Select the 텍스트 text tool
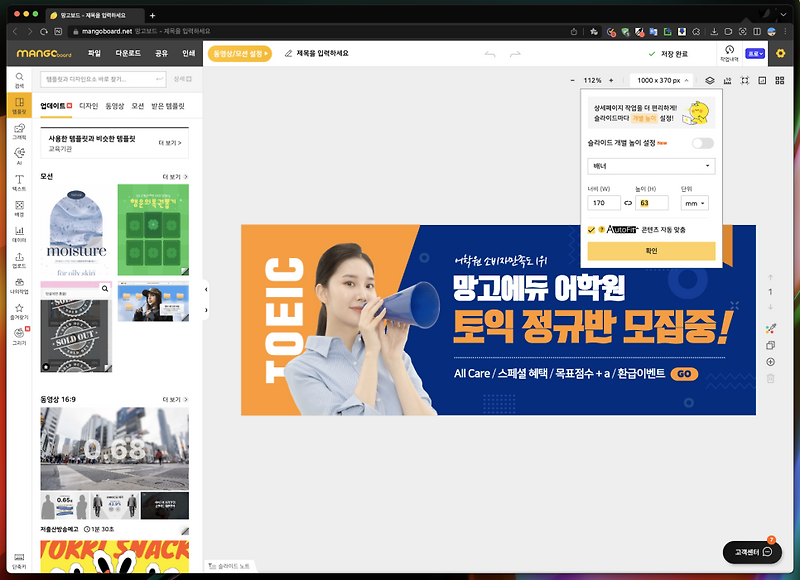The image size is (800, 580). pos(19,183)
